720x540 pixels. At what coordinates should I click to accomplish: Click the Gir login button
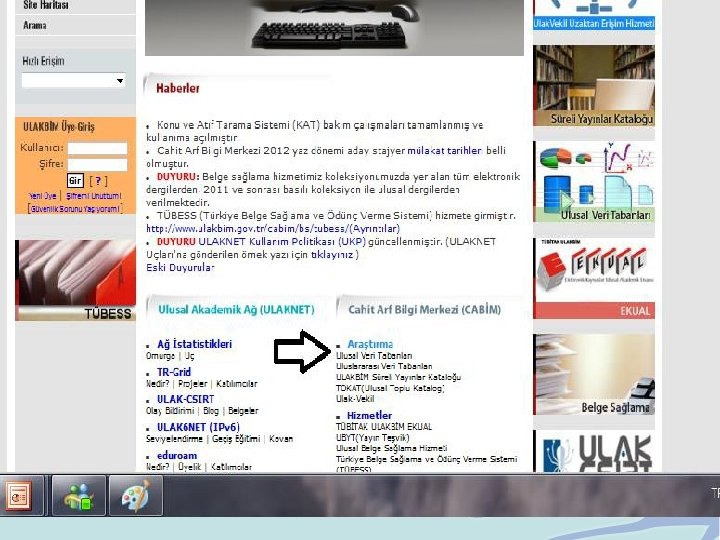[x=75, y=180]
